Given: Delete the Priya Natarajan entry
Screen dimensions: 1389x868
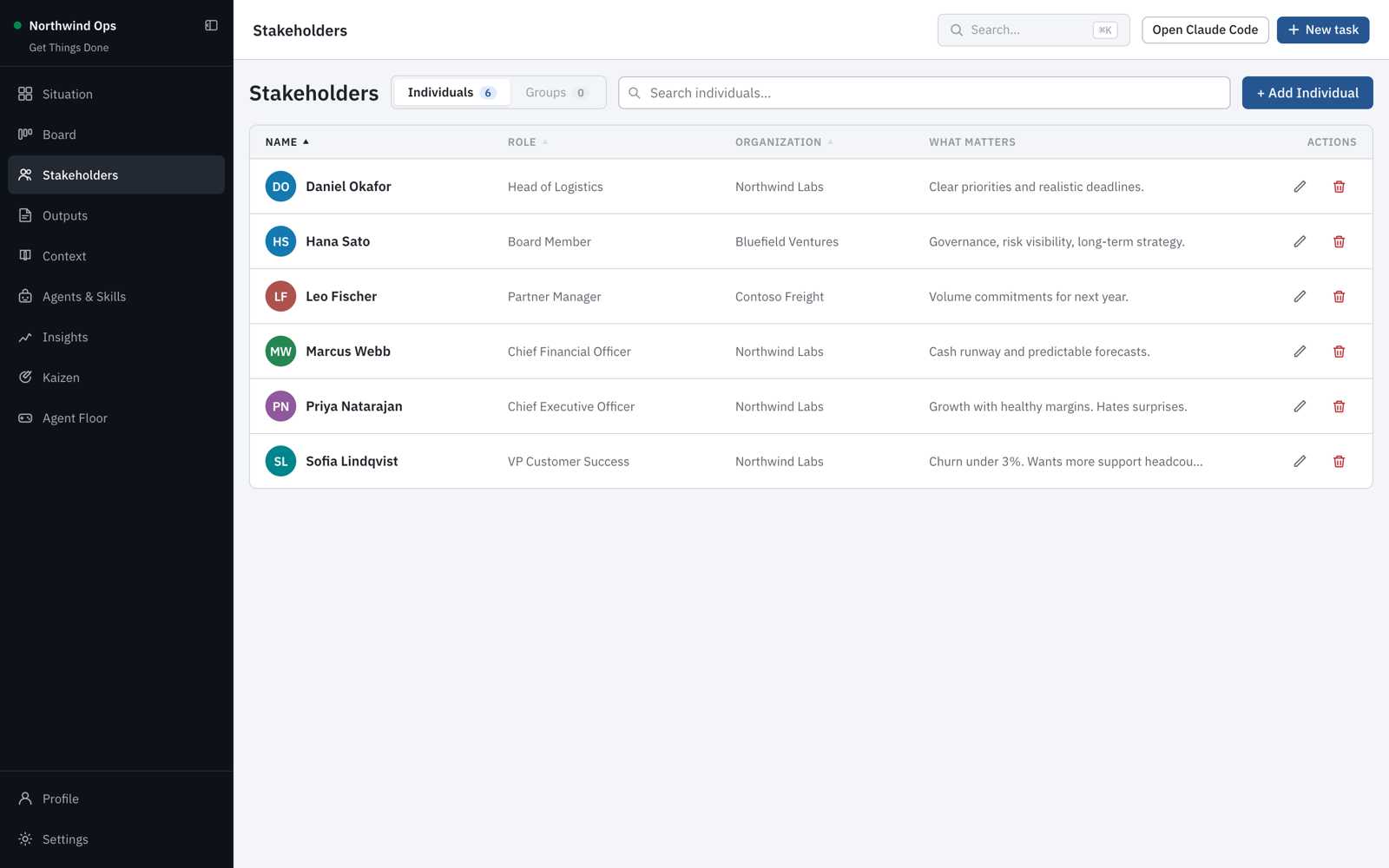Looking at the screenshot, I should pos(1339,406).
